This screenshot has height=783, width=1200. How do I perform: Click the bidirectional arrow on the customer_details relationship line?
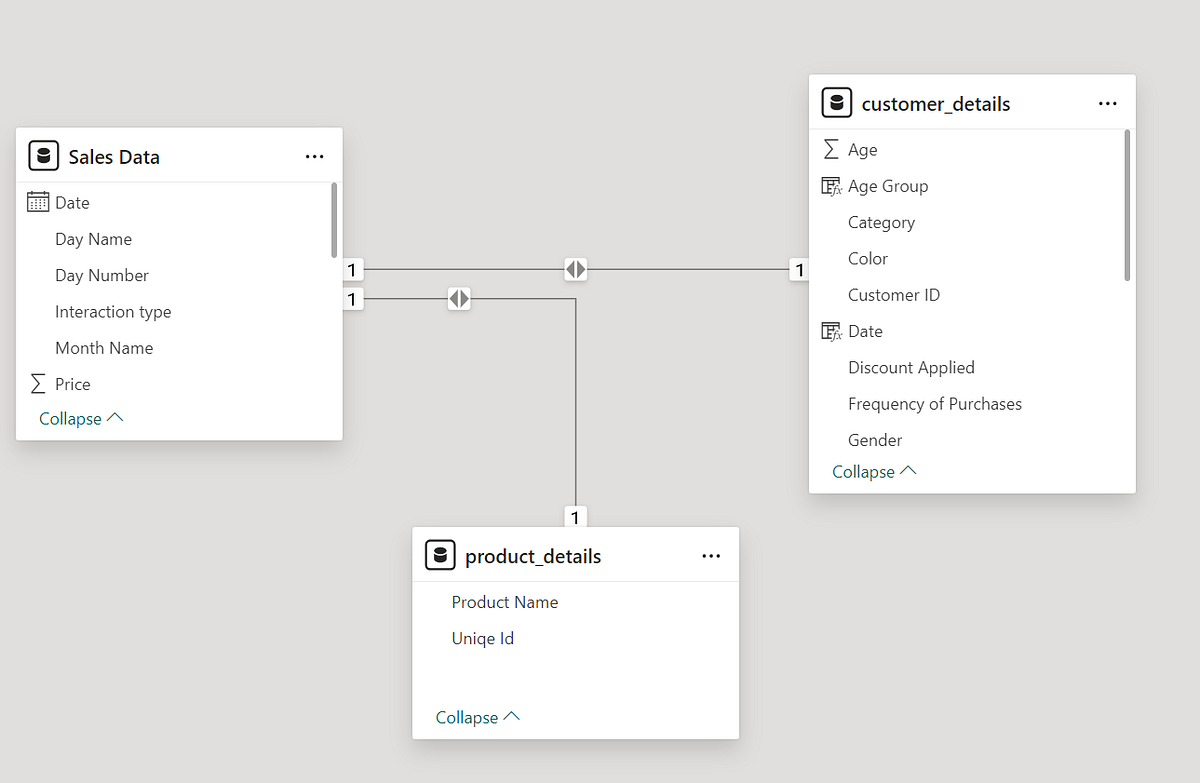click(x=575, y=269)
